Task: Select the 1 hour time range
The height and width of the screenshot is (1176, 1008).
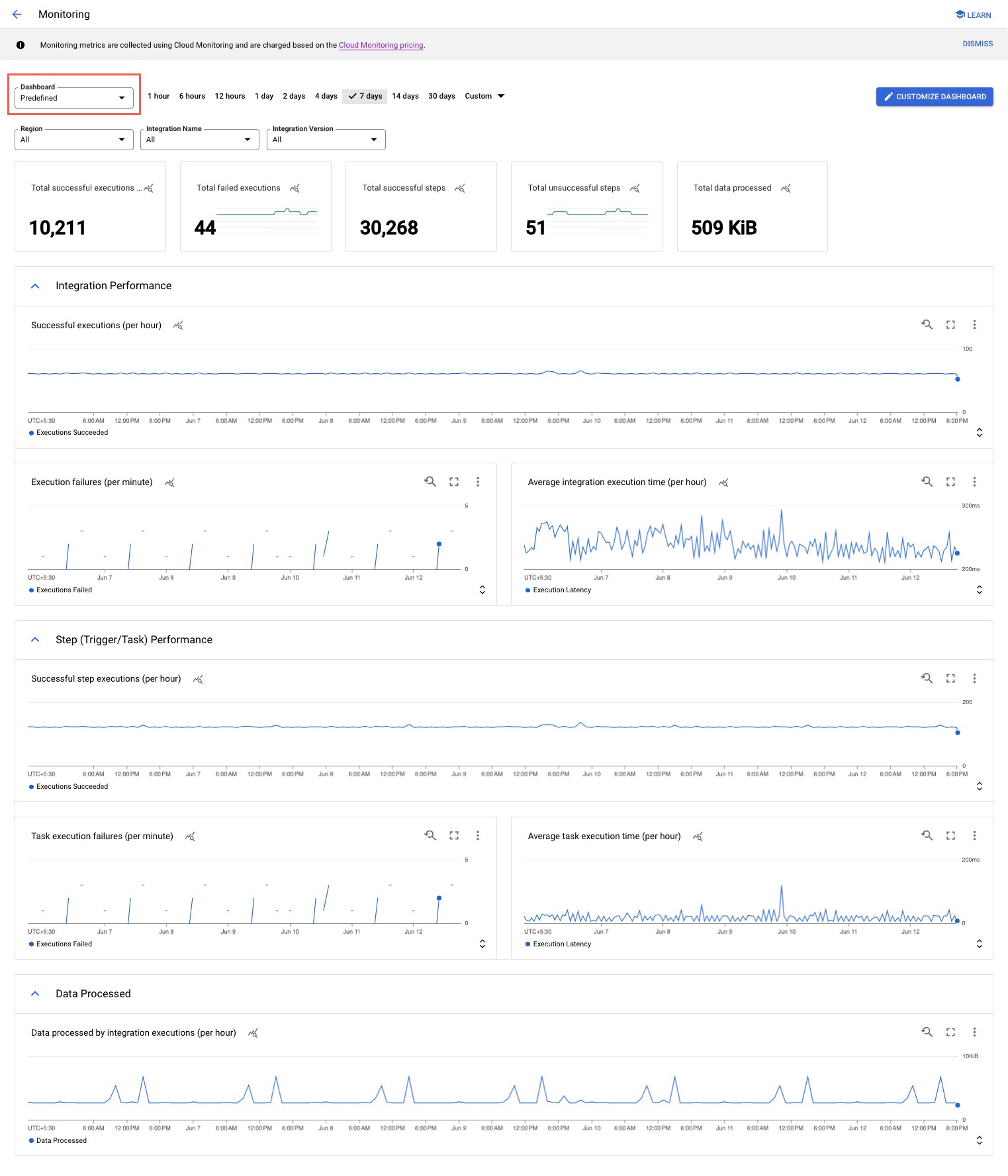Action: 159,96
